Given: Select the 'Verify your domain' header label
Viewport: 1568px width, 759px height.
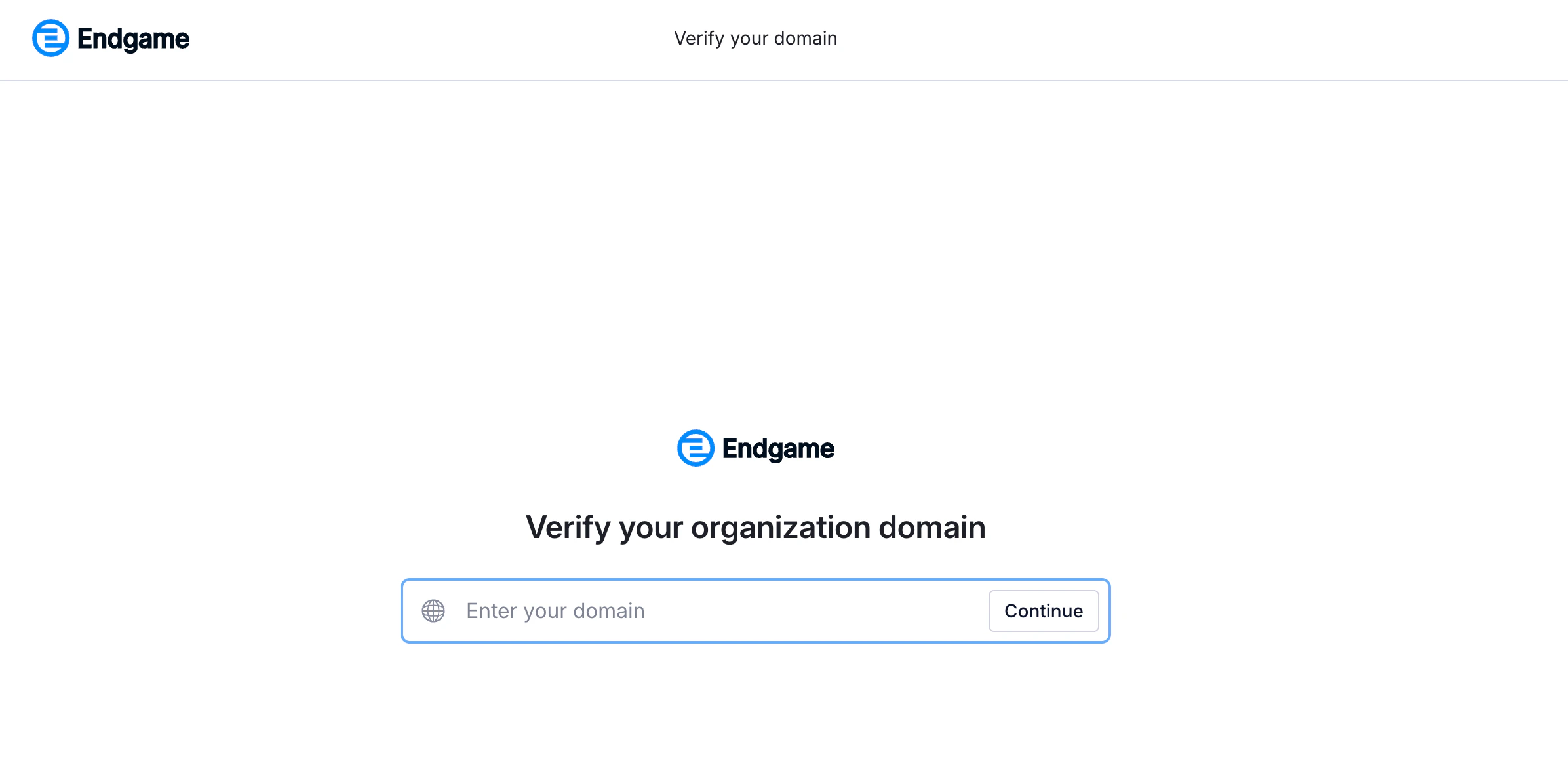Looking at the screenshot, I should [x=755, y=38].
